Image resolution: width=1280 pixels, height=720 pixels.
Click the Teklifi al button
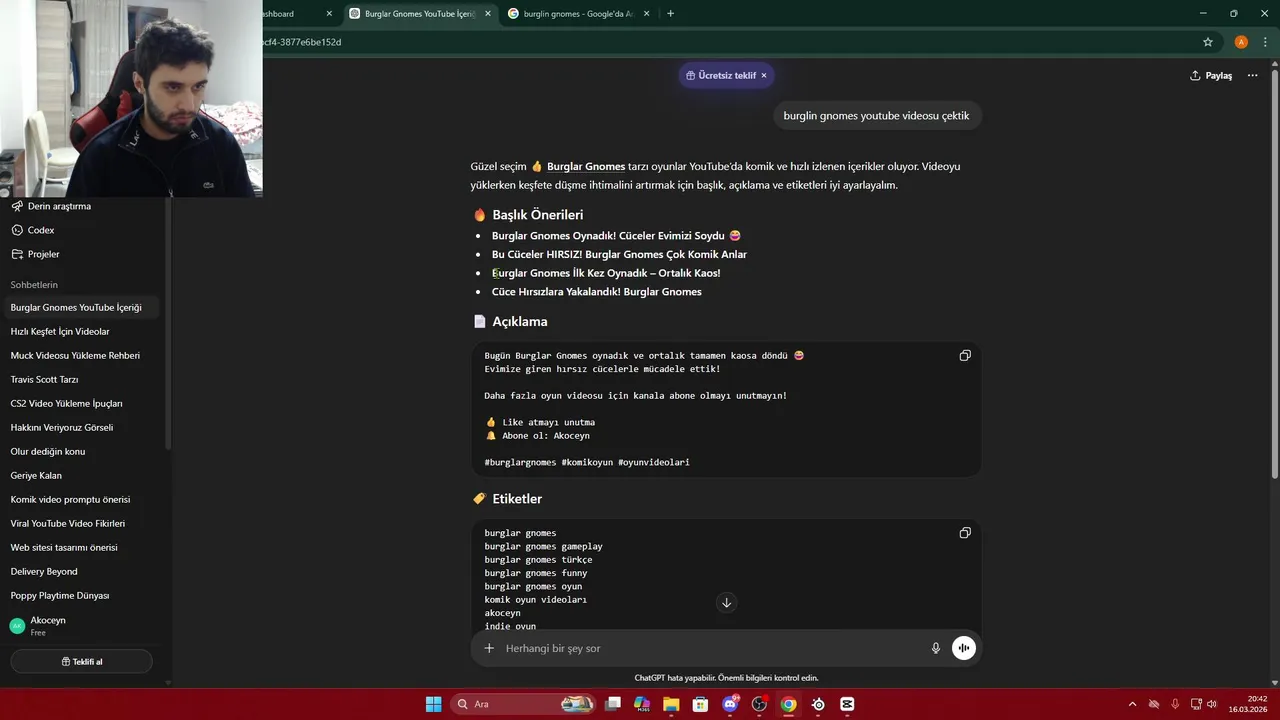[x=81, y=661]
